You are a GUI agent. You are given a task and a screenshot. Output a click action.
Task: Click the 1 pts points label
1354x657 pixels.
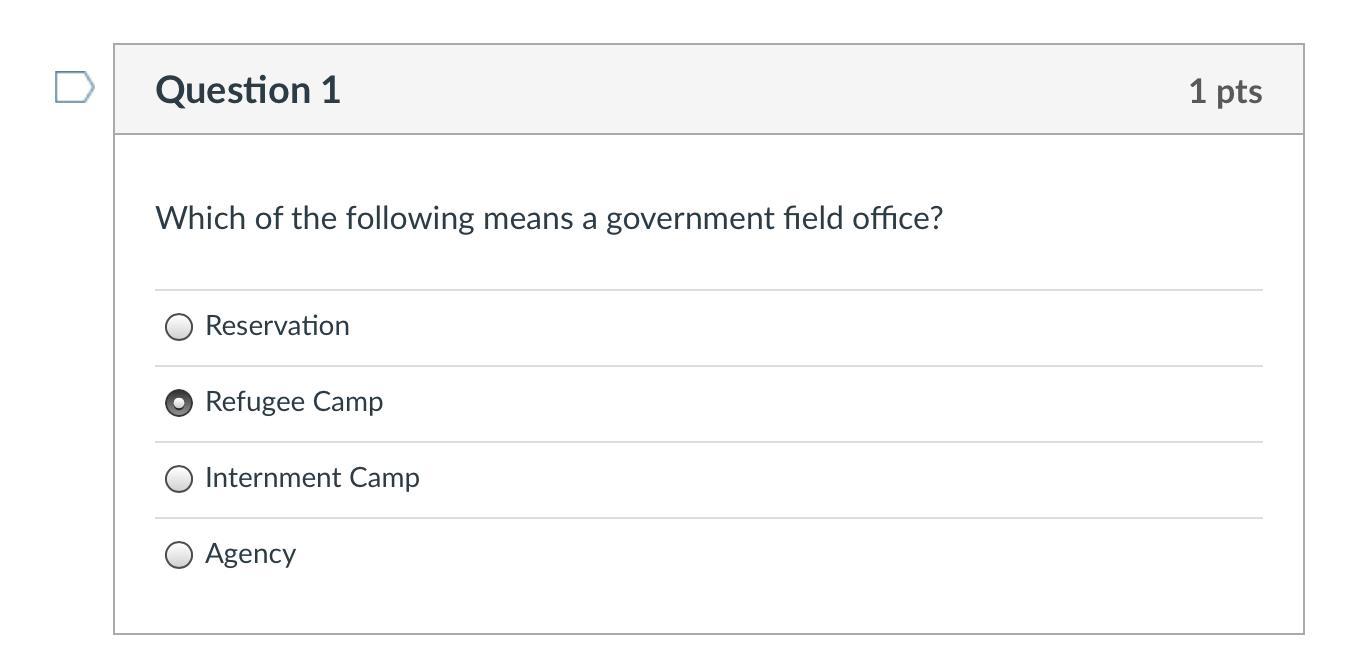(x=1225, y=91)
